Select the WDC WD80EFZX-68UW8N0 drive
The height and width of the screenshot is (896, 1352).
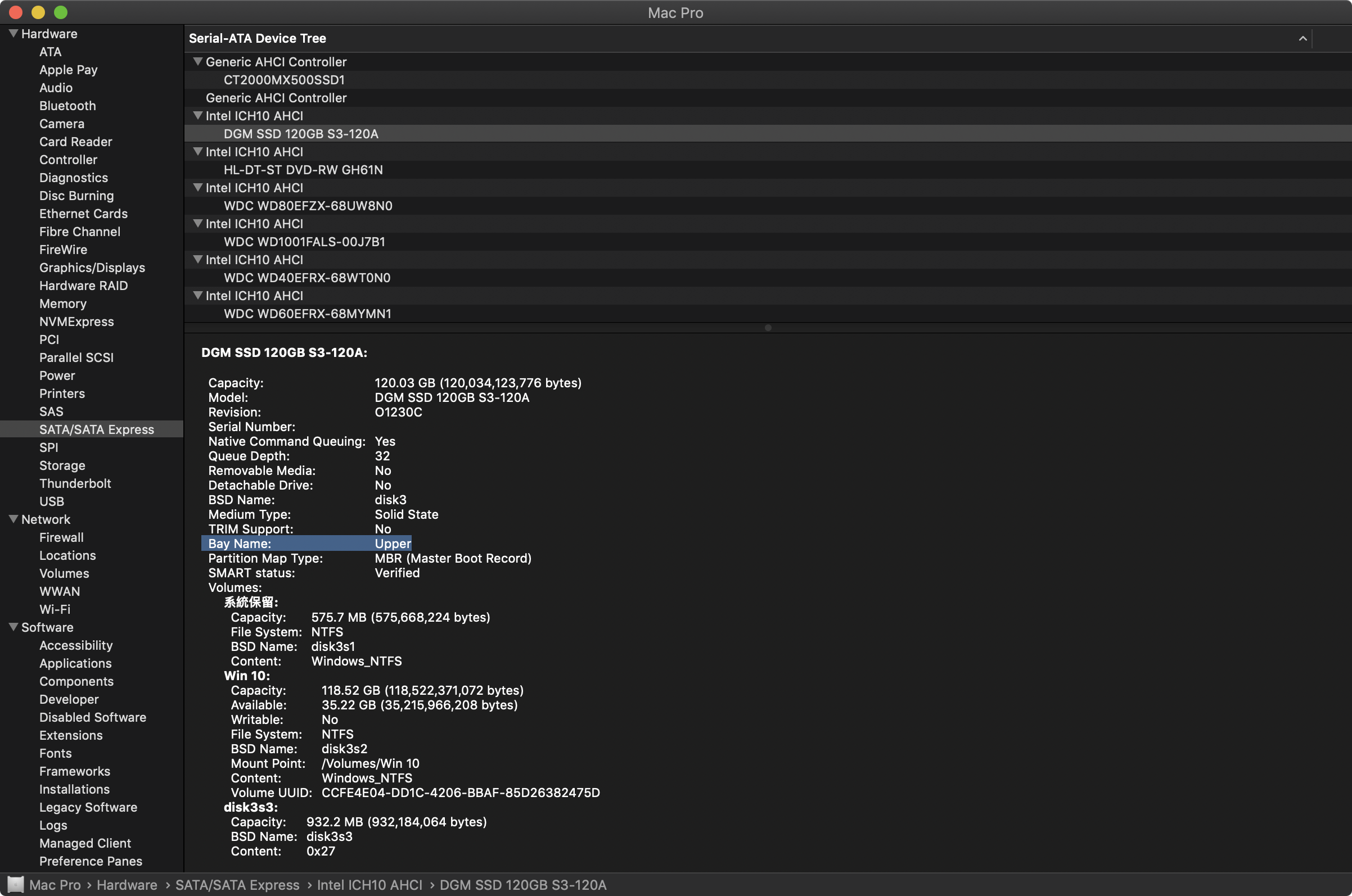coord(768,206)
